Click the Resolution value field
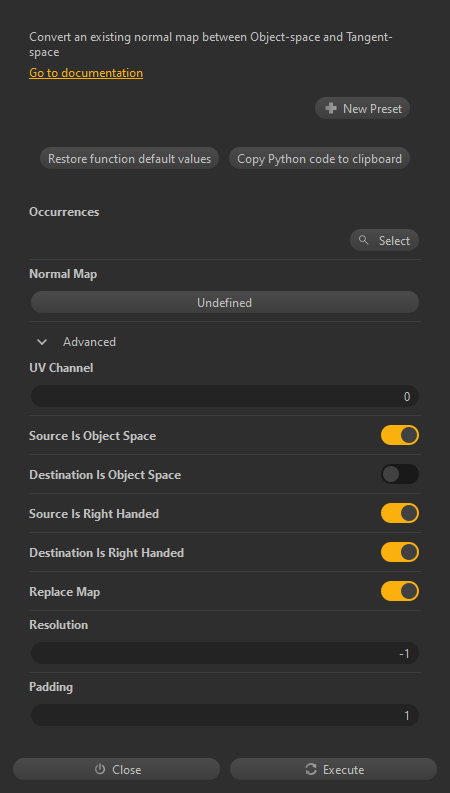The image size is (450, 793). point(225,653)
